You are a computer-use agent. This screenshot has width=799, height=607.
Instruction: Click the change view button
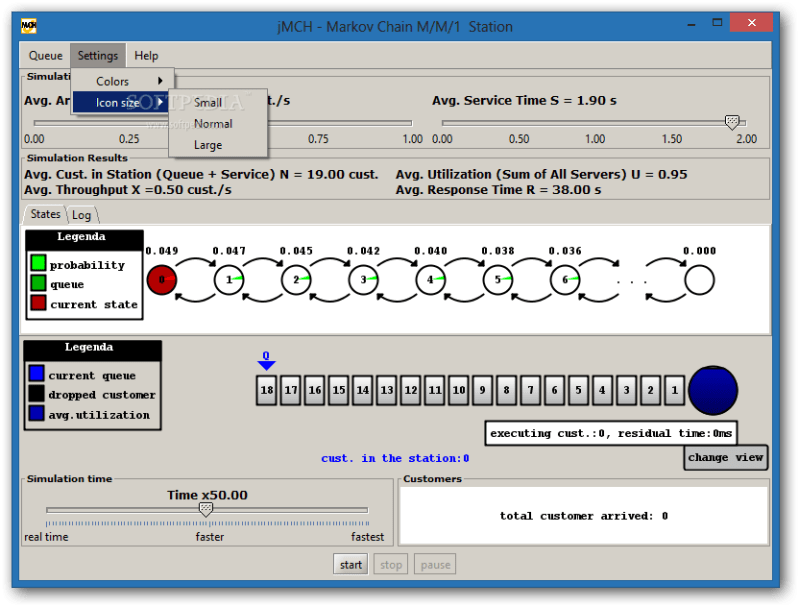726,457
